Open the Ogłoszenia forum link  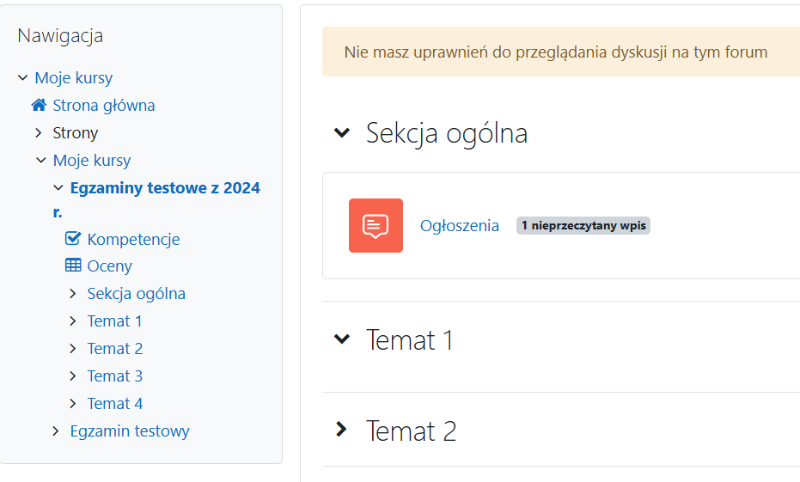(459, 226)
